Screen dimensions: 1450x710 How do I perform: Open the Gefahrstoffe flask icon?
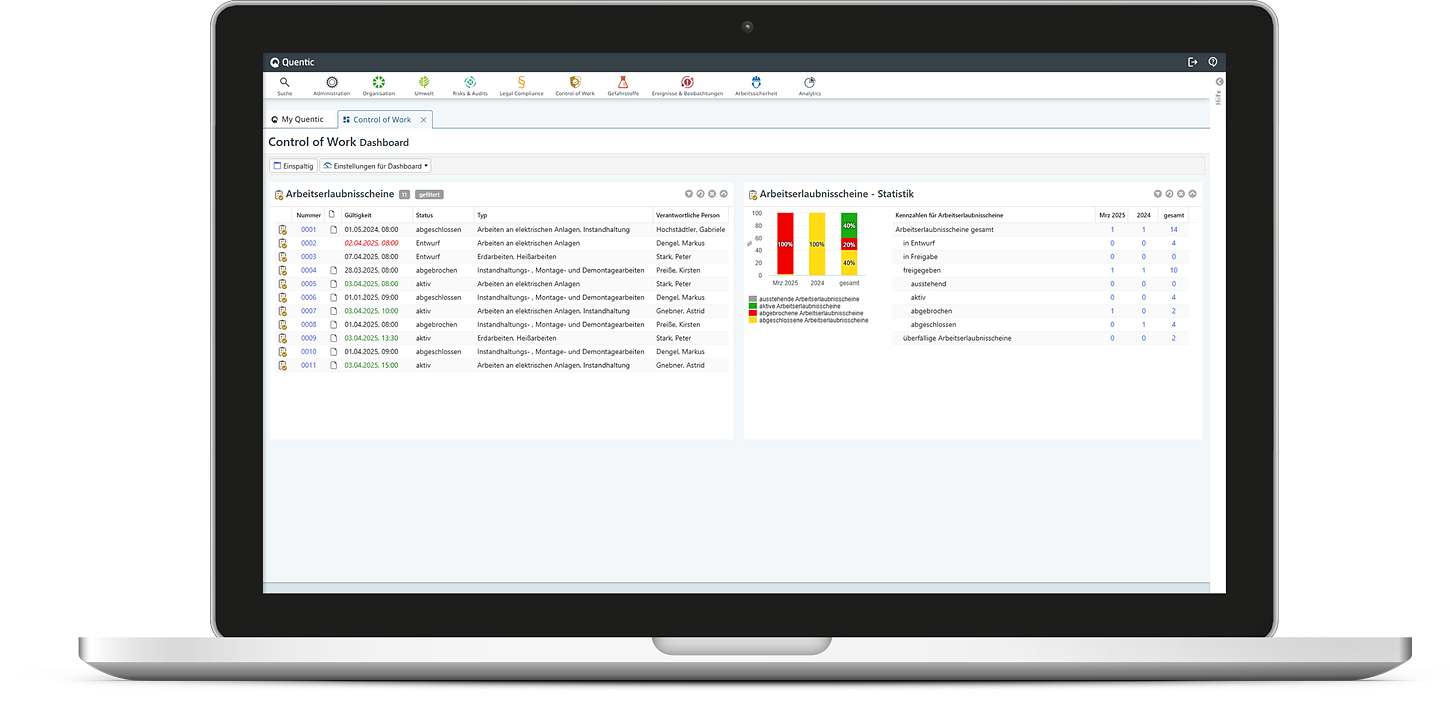(x=622, y=83)
